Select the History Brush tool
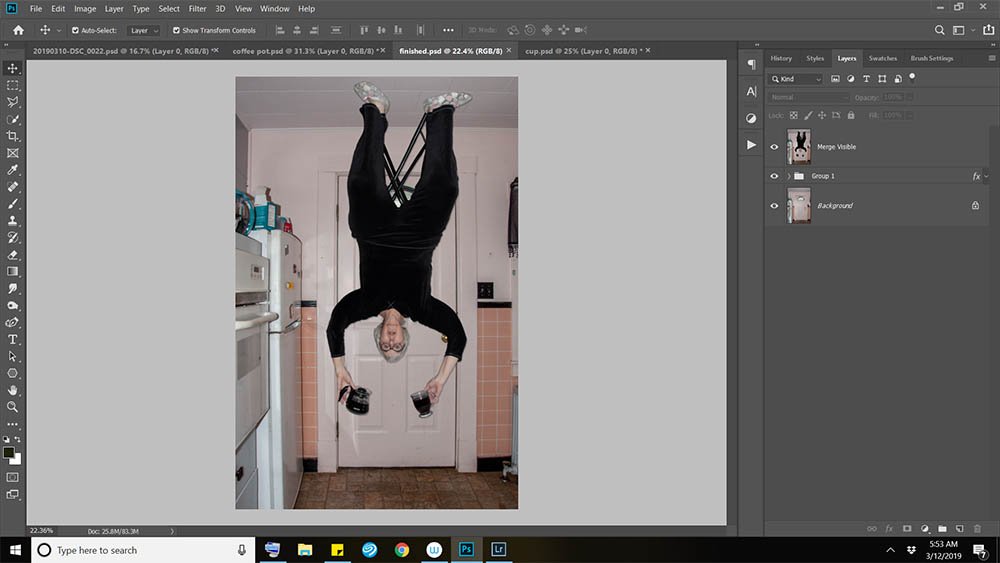 click(12, 238)
